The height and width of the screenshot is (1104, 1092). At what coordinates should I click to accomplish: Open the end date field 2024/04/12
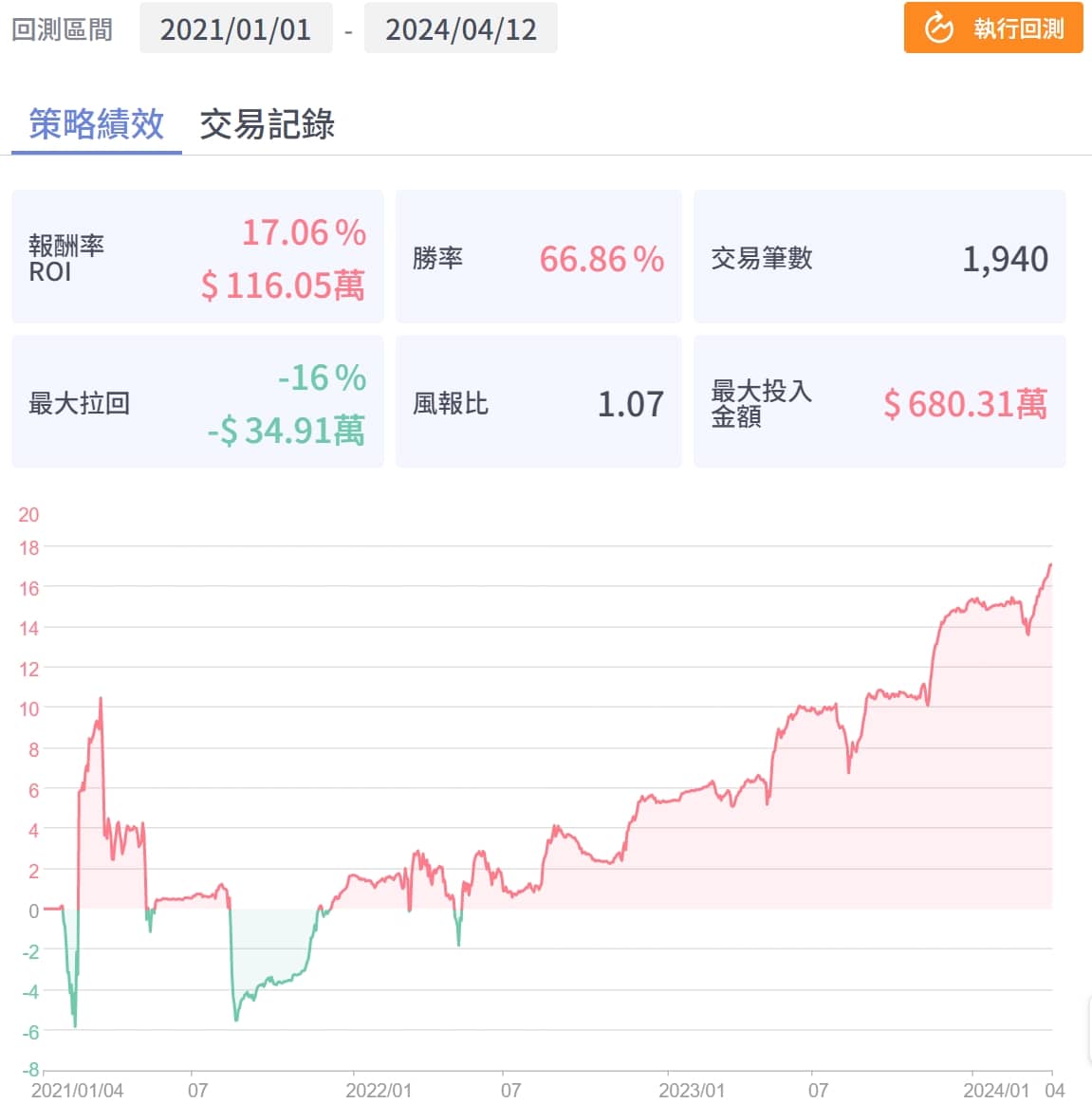pyautogui.click(x=460, y=29)
